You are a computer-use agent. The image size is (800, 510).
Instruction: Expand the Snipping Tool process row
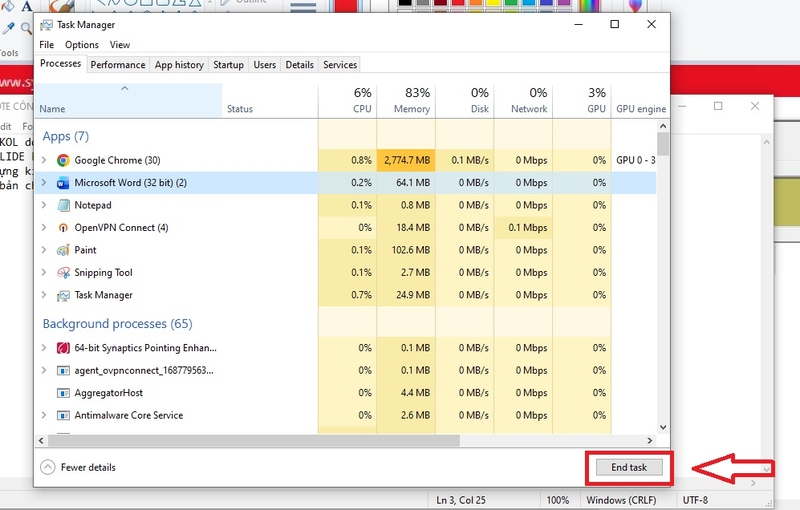tap(44, 272)
